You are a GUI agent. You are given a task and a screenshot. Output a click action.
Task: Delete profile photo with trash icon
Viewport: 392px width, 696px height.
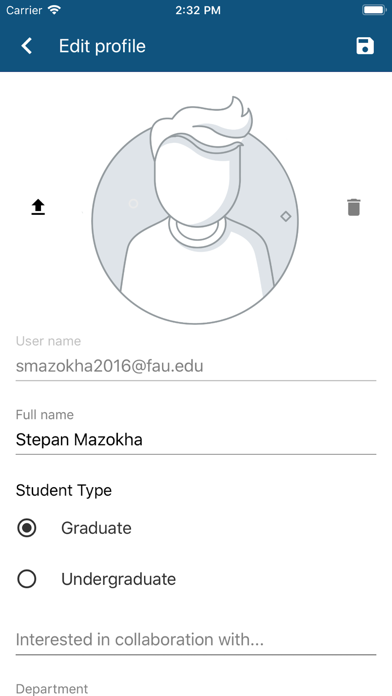click(353, 207)
